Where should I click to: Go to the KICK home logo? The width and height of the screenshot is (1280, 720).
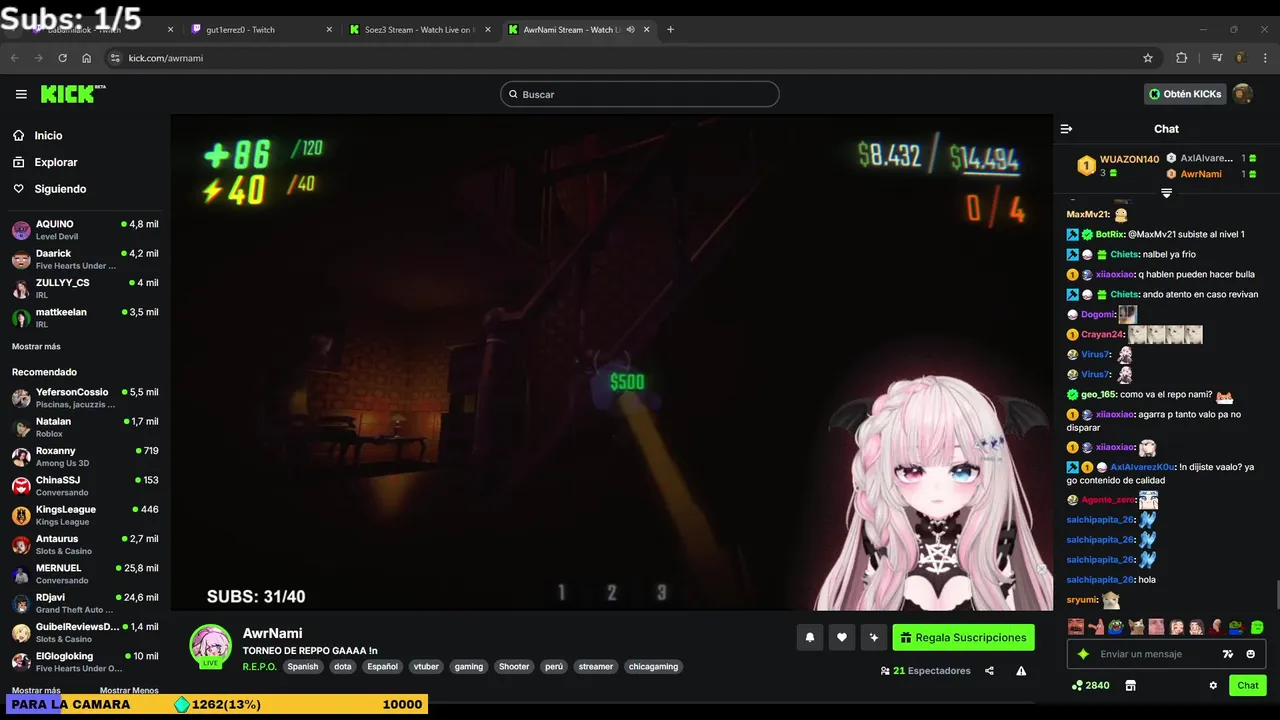tap(73, 94)
